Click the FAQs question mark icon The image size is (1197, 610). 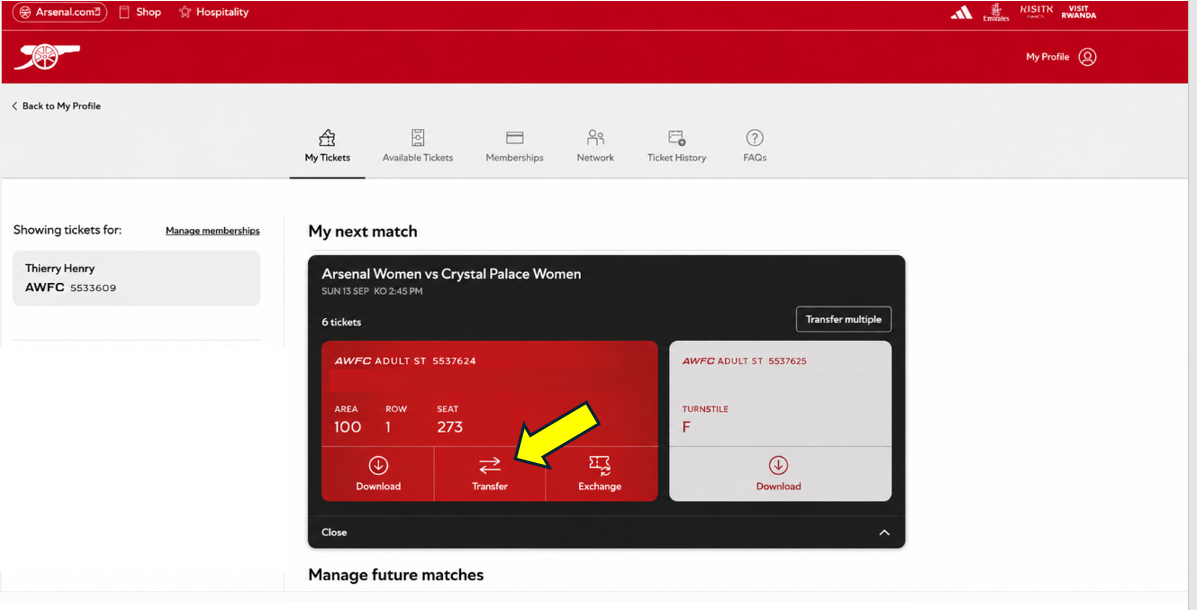(754, 137)
